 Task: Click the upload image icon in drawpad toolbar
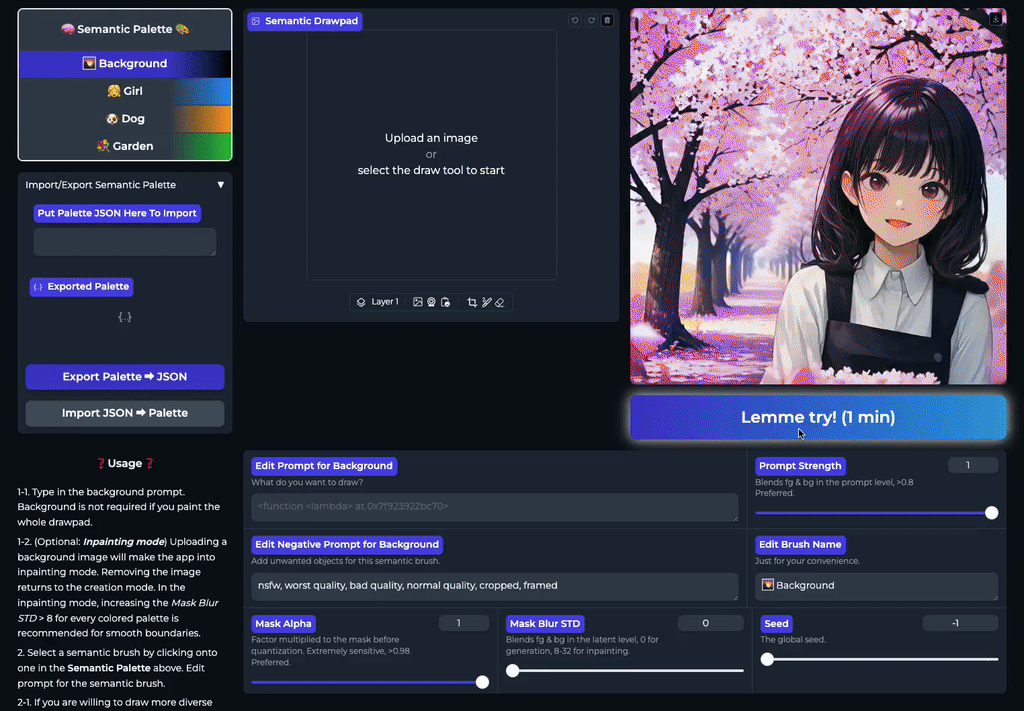coord(418,302)
